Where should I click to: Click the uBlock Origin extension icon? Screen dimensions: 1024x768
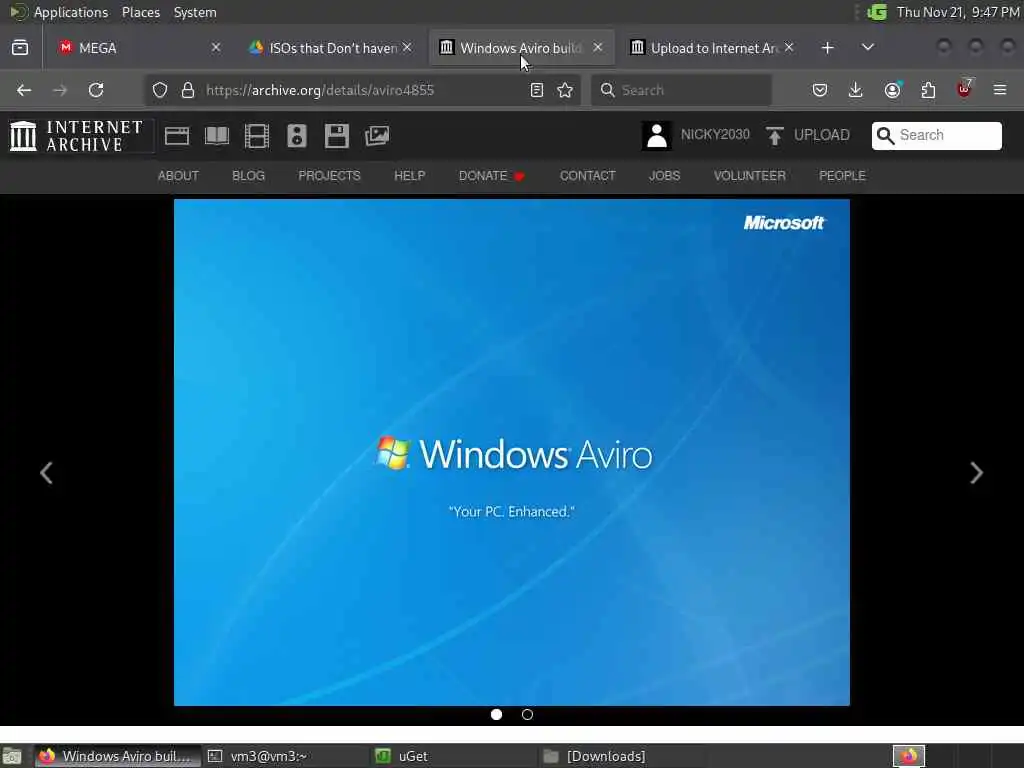[964, 89]
